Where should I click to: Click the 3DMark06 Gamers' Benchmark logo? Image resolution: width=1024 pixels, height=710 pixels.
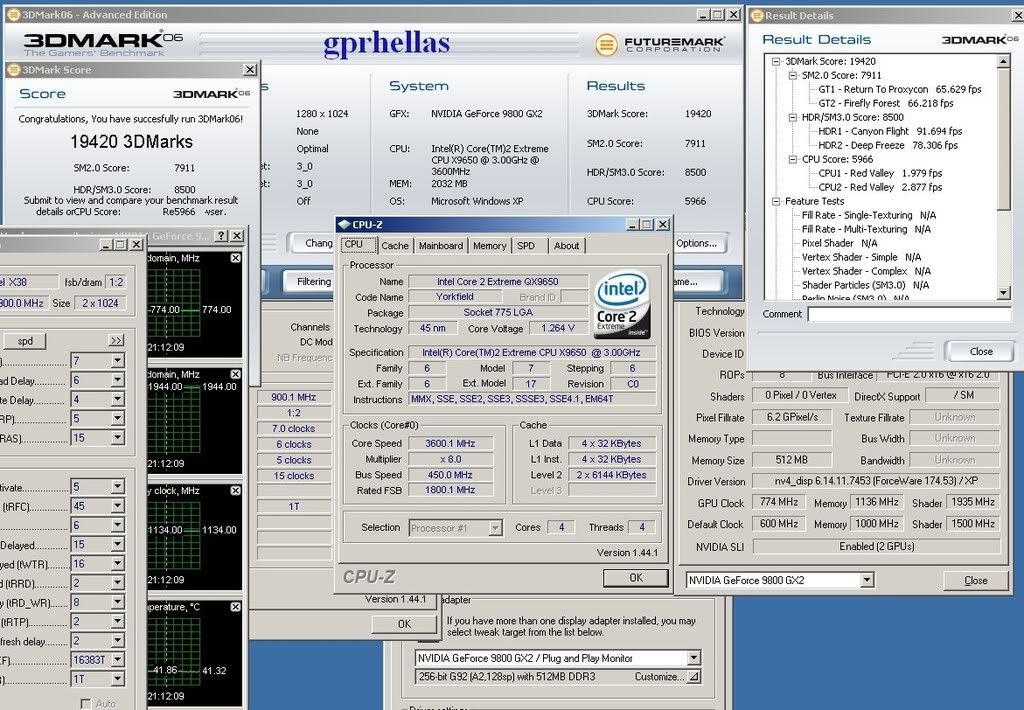point(103,44)
